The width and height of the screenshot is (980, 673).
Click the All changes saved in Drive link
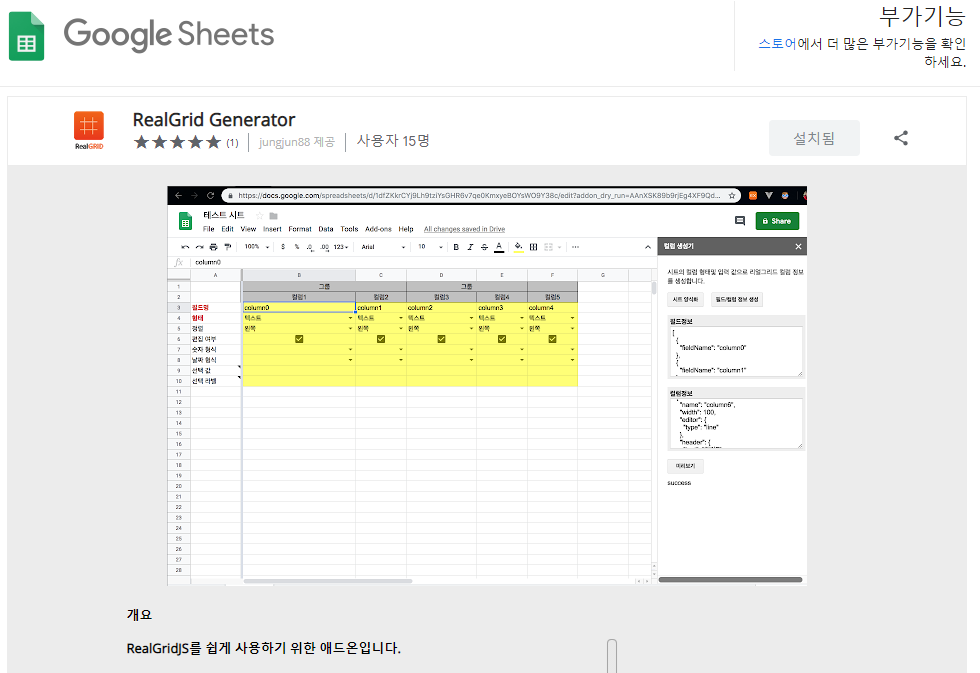coord(464,229)
